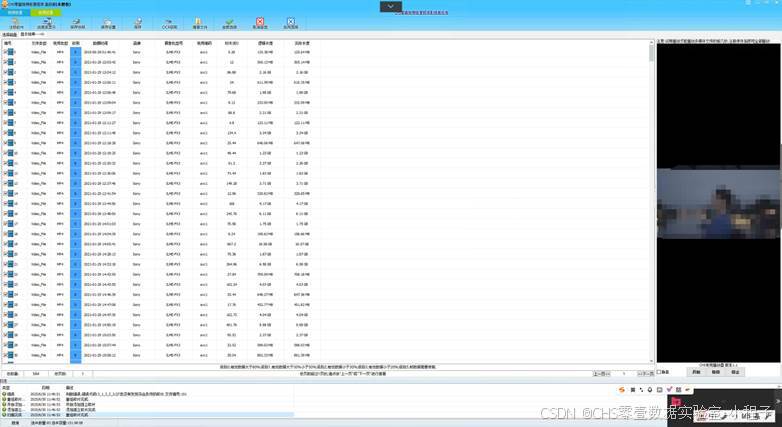Click the orange Sogou S input icon
782x427 pixels.
[x=622, y=390]
